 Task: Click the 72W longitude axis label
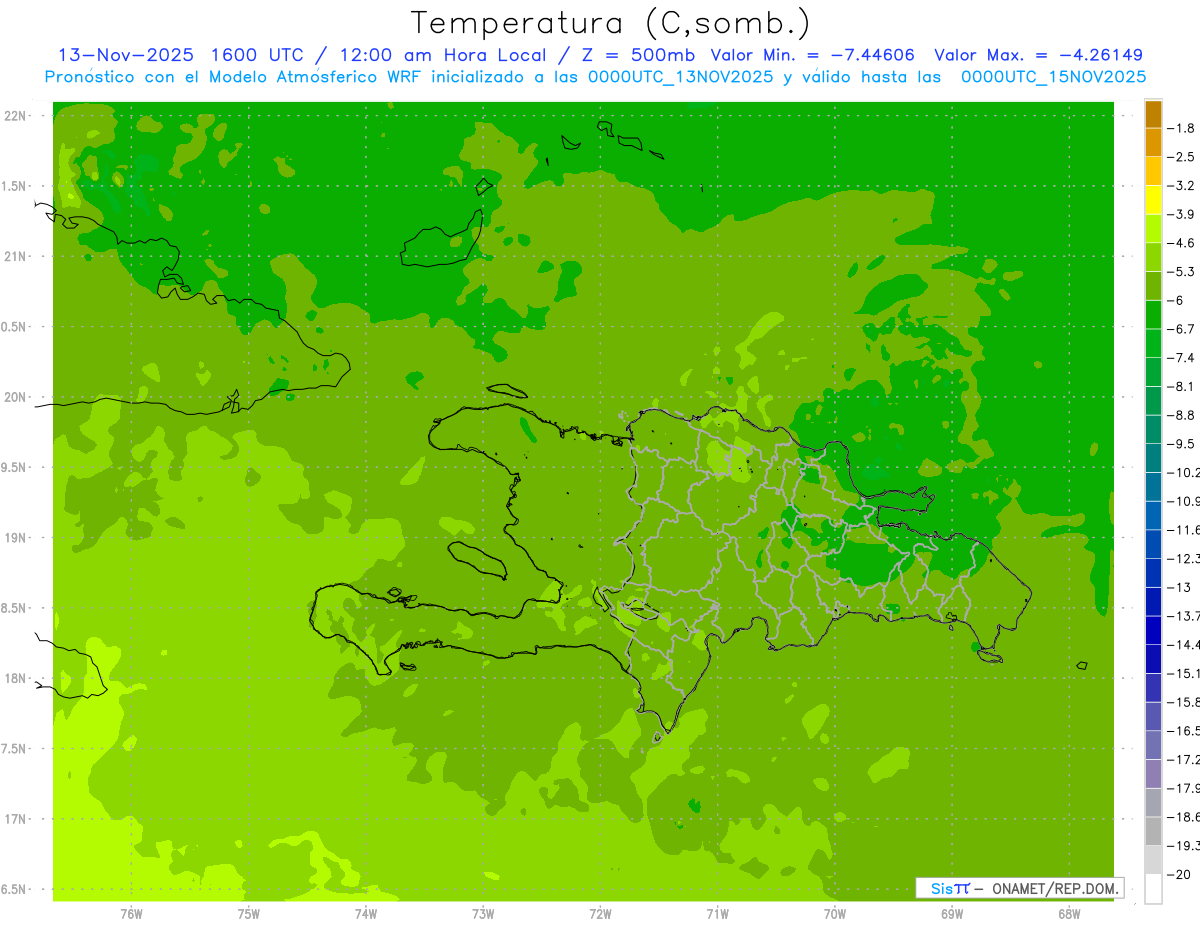[600, 914]
